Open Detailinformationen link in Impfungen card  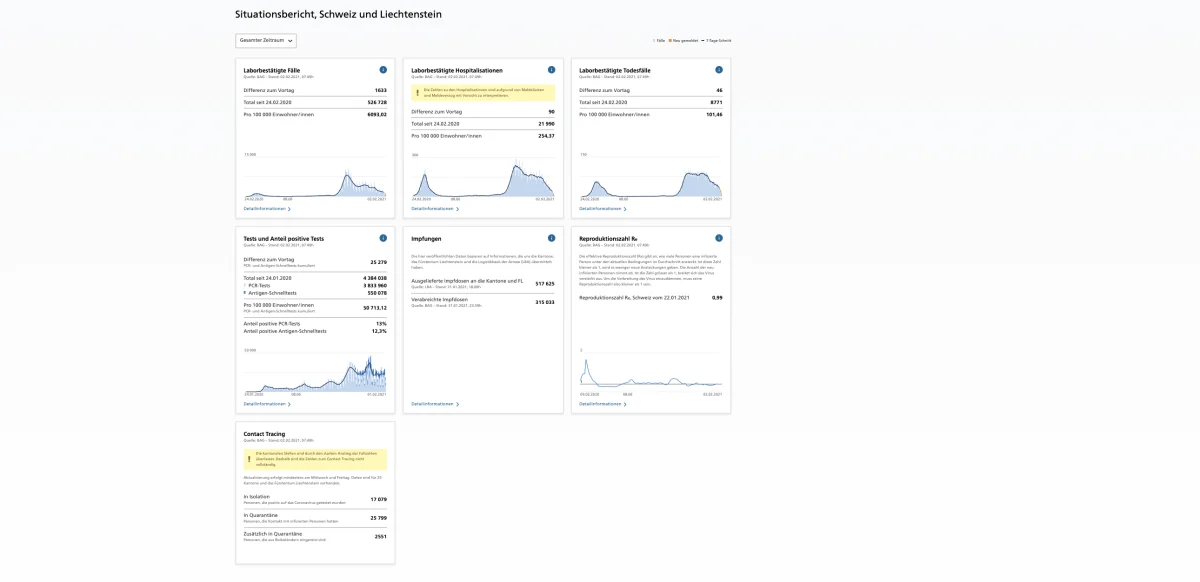435,404
